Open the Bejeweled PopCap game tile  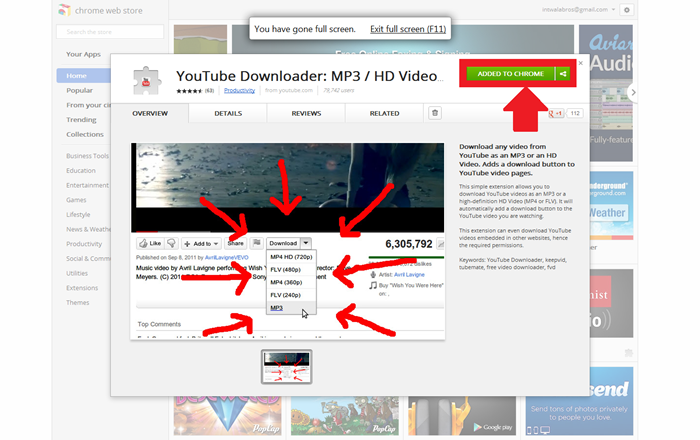[227, 415]
